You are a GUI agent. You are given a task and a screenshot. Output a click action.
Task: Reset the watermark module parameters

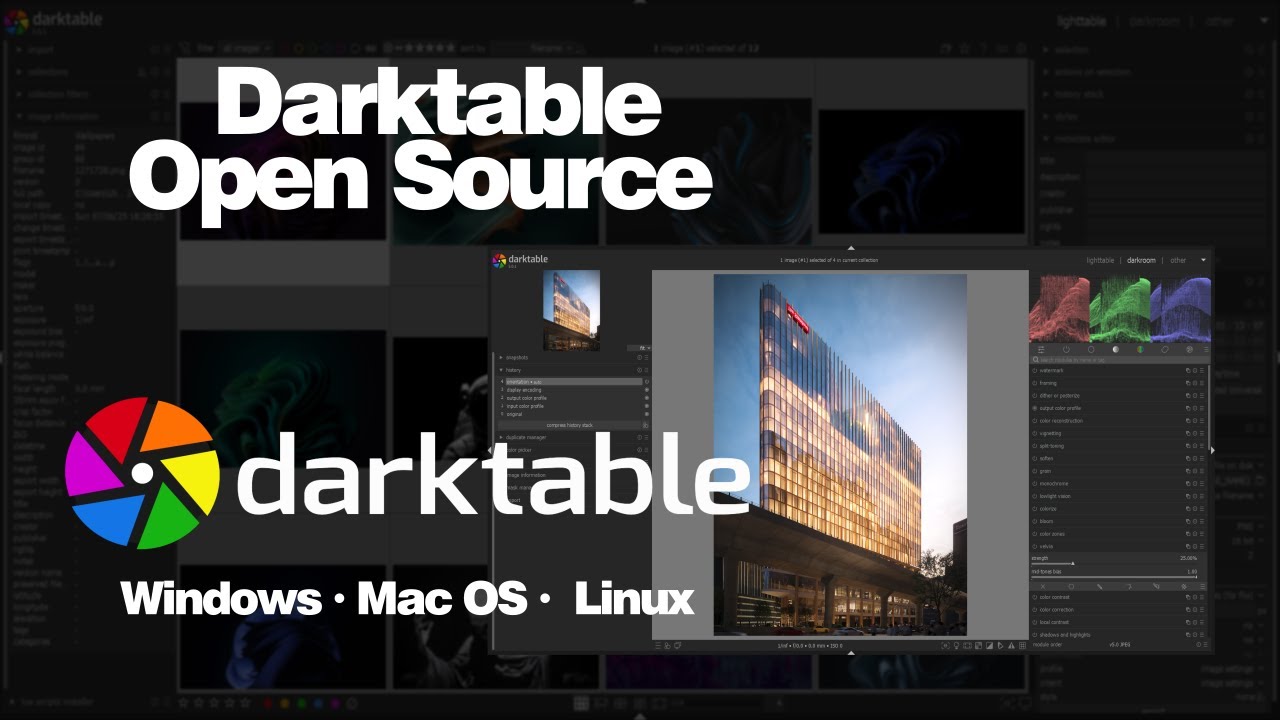point(1195,371)
